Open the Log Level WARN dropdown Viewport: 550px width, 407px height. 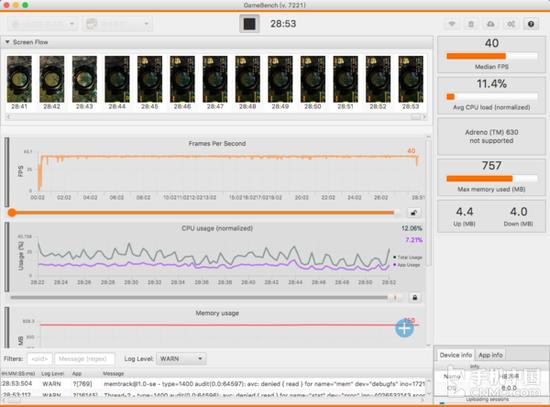click(181, 359)
